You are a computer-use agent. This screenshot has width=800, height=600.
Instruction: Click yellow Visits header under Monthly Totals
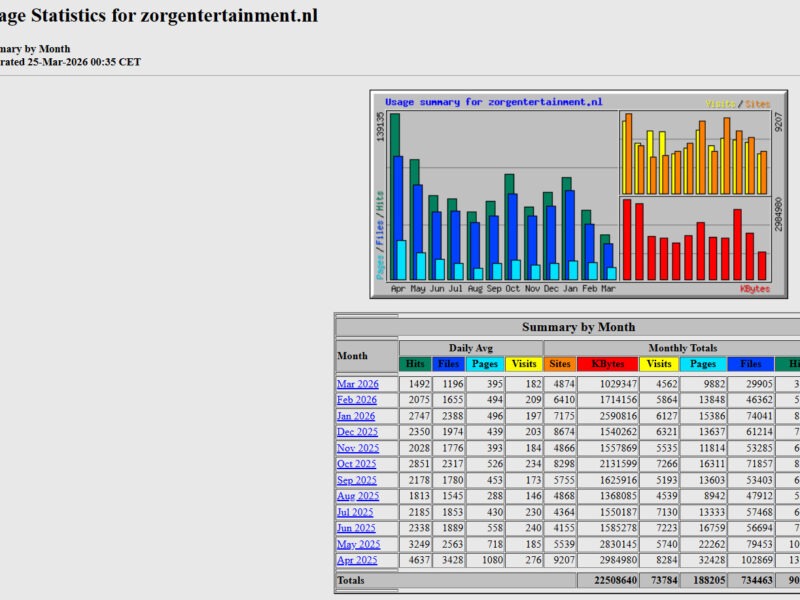pyautogui.click(x=658, y=364)
